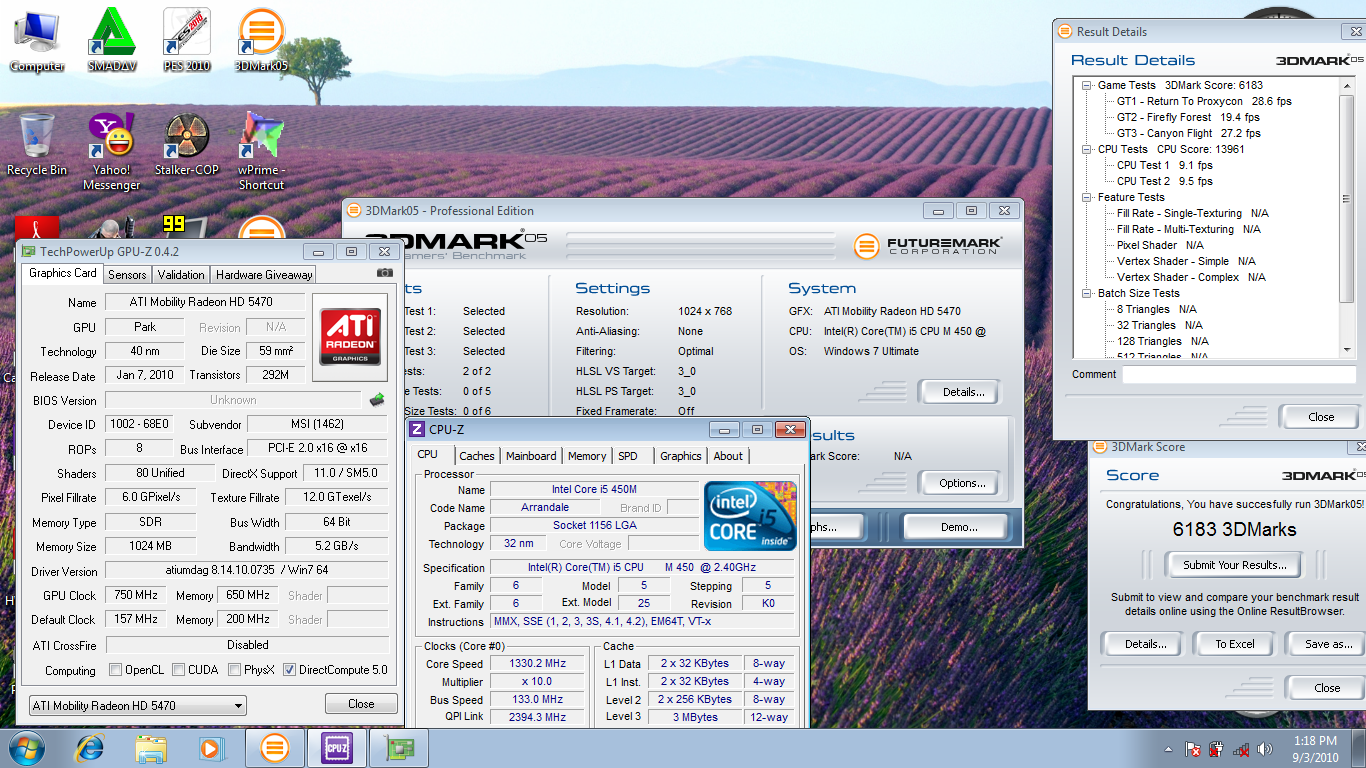Show hidden tray icons arrow
Viewport: 1366px width, 768px height.
1168,749
